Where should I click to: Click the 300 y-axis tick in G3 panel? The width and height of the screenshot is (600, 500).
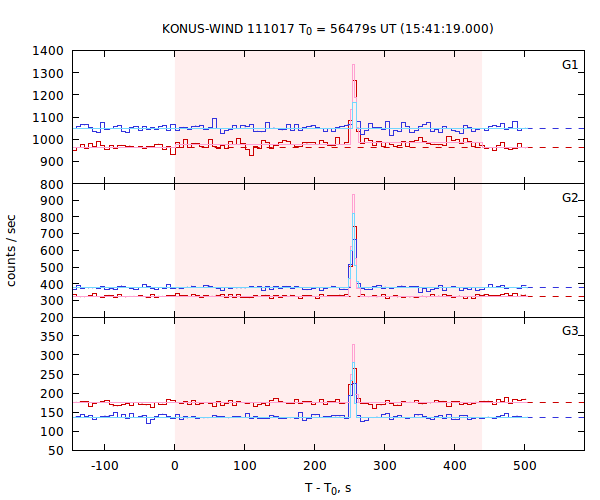[52, 355]
